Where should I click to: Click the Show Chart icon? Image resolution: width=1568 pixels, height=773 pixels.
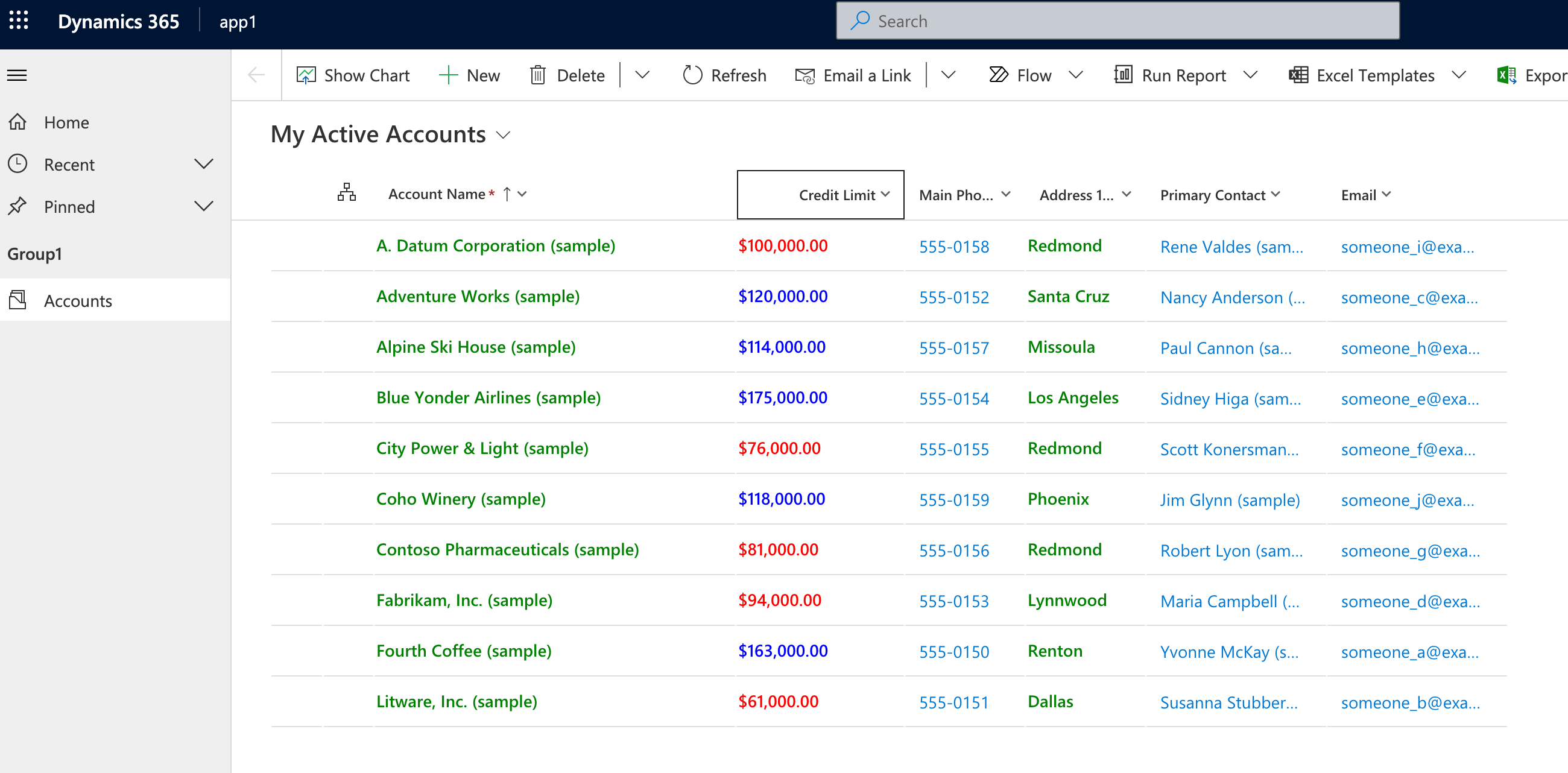[305, 75]
